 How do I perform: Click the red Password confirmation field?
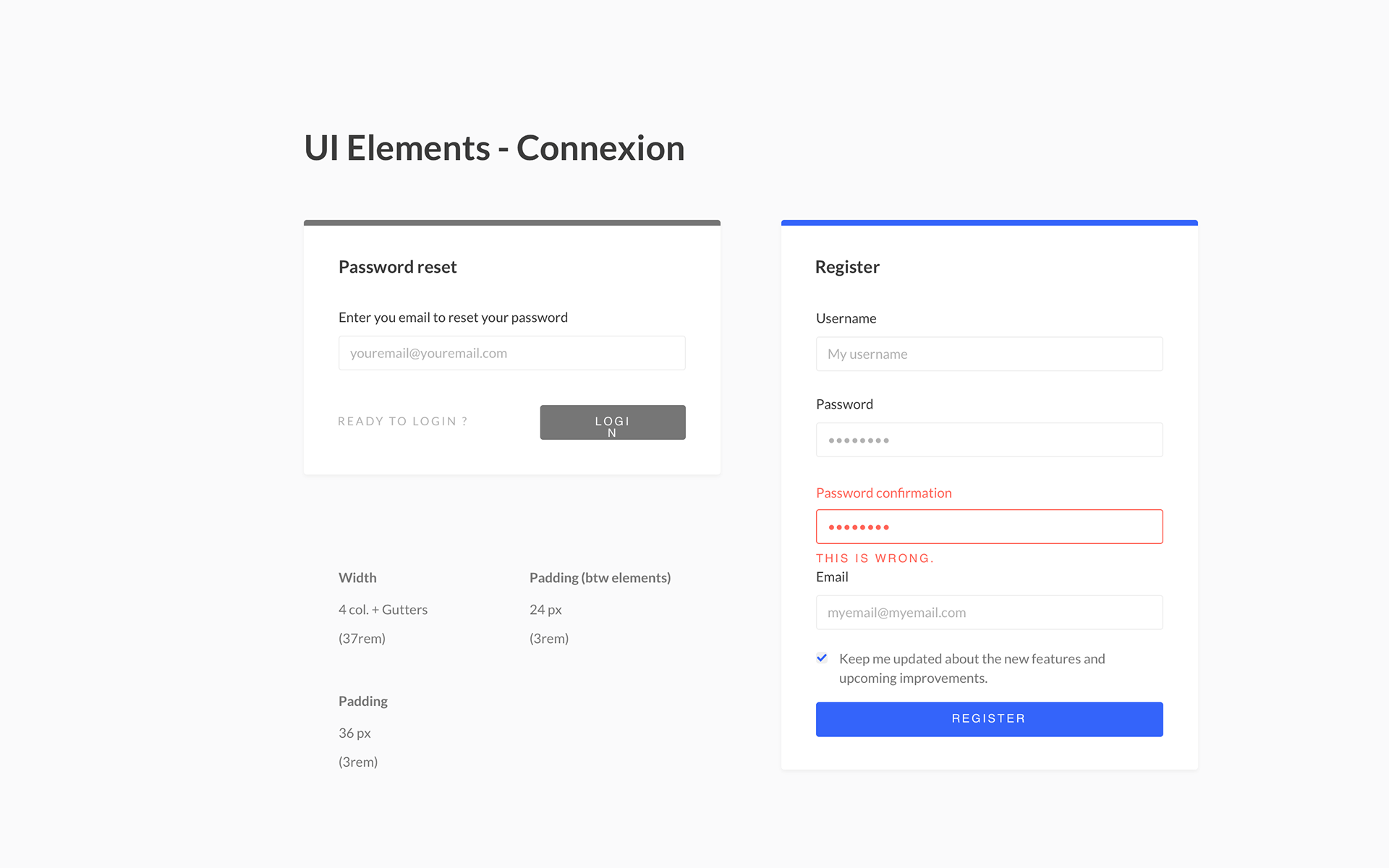[x=989, y=527]
